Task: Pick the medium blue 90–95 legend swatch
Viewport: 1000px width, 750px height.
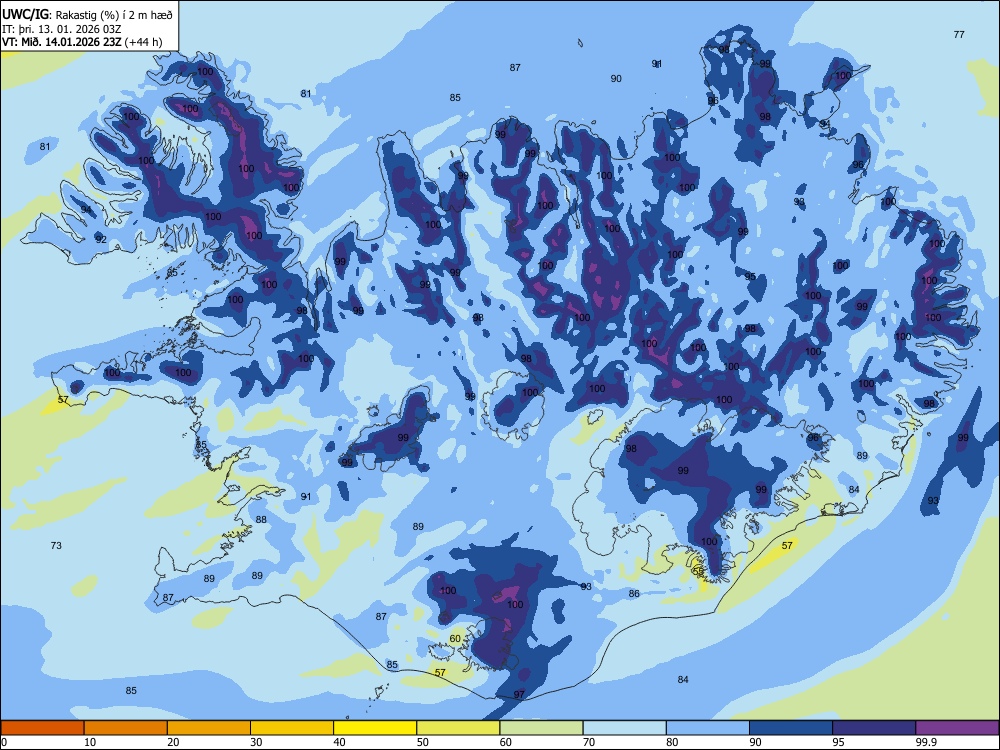Action: pos(791,728)
